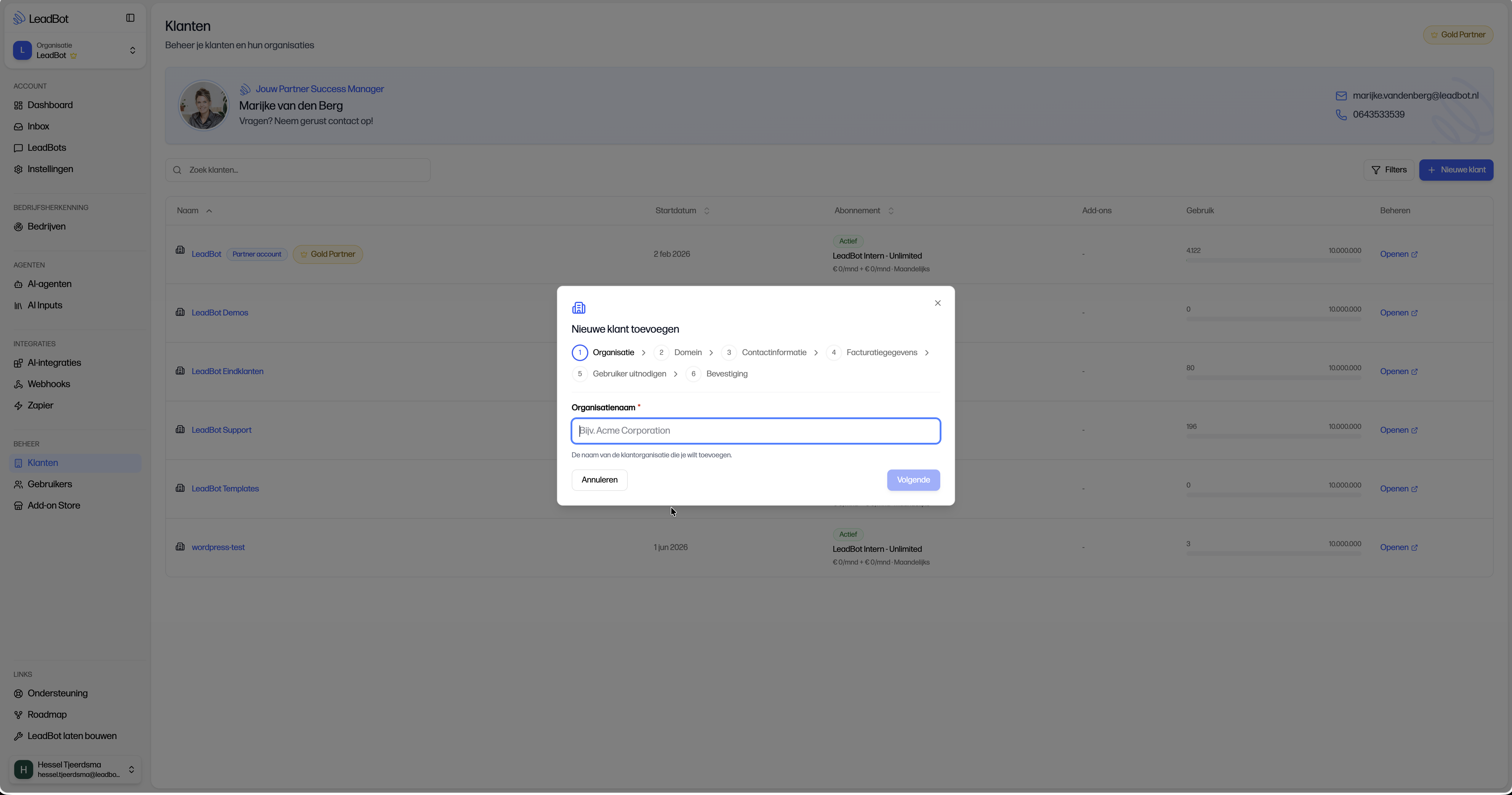The height and width of the screenshot is (795, 1512).
Task: Click the Organisatienaam input field
Action: (x=755, y=431)
